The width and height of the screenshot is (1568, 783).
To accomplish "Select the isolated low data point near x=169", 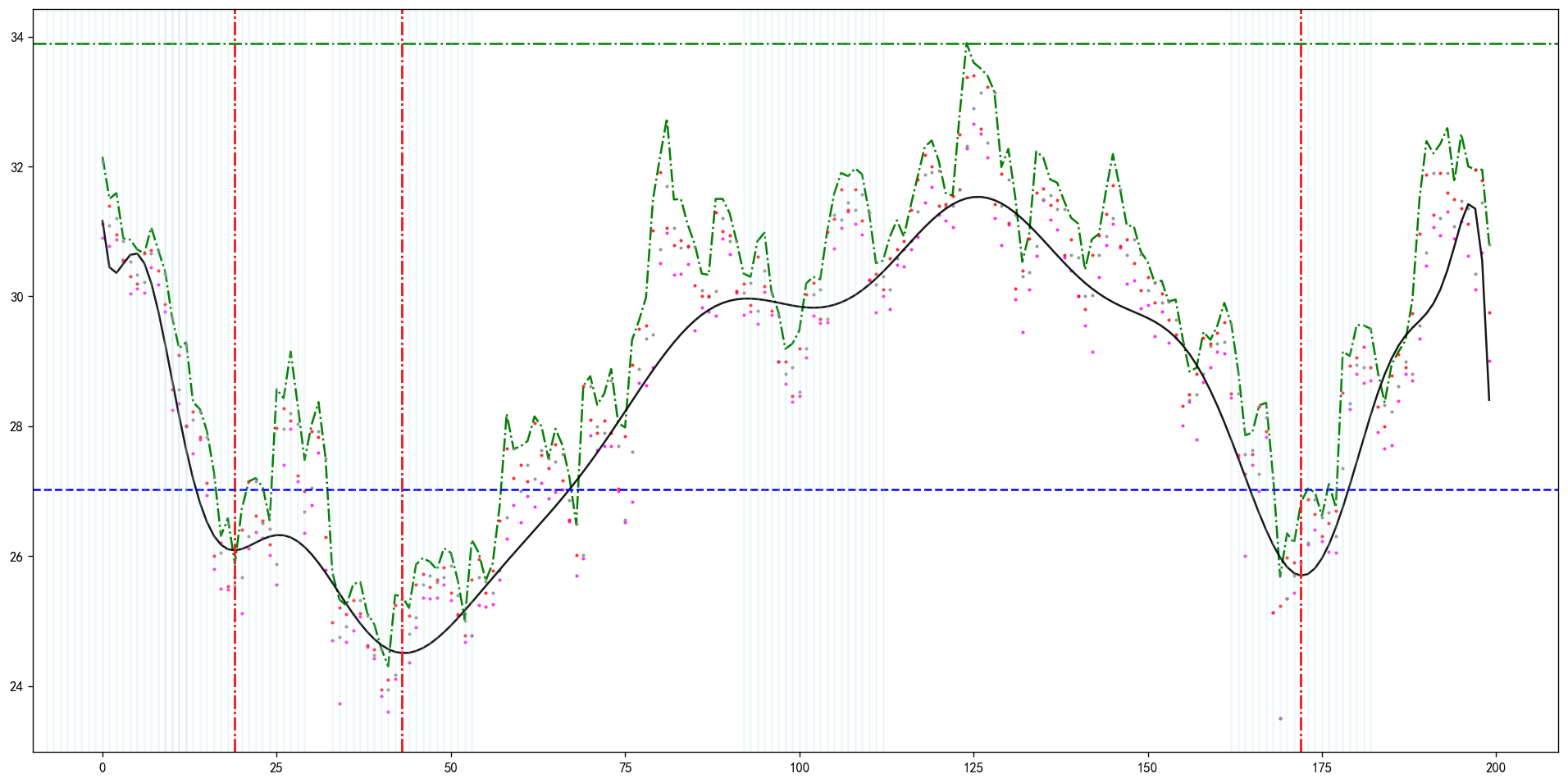I will point(1280,718).
